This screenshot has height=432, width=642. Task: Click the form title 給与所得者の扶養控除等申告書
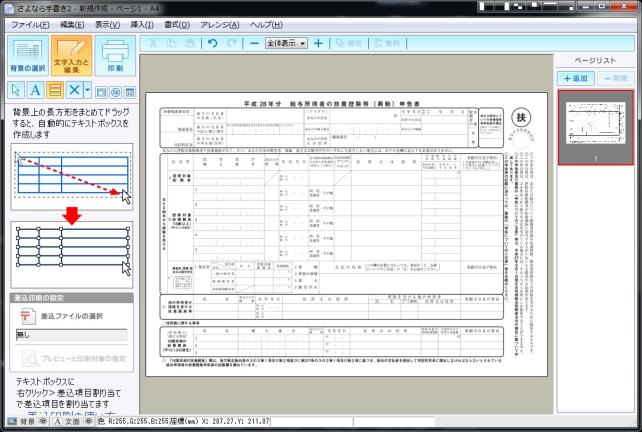(332, 104)
